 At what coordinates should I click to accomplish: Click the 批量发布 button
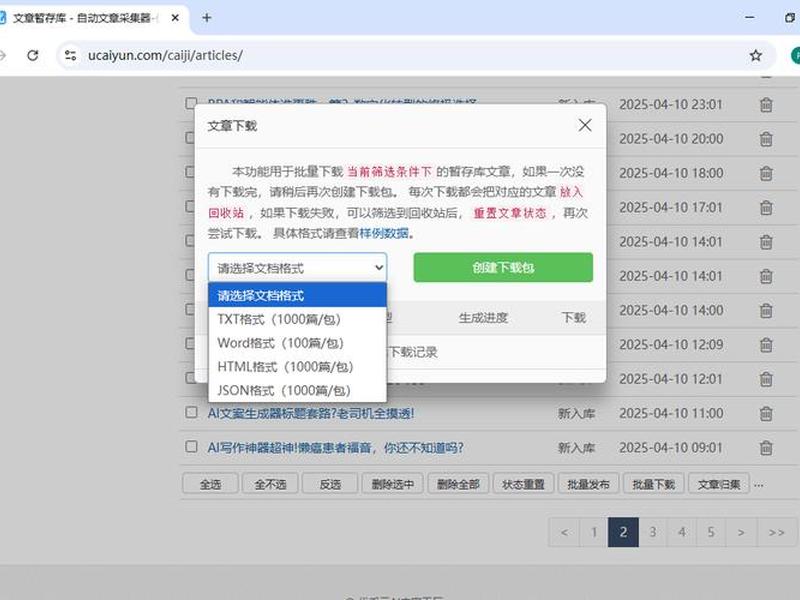588,484
